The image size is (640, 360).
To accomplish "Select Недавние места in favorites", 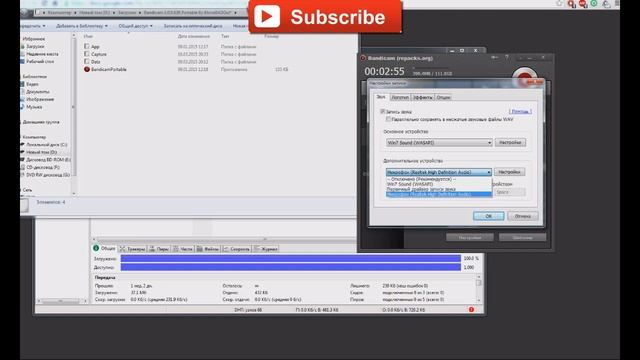I will [x=42, y=54].
